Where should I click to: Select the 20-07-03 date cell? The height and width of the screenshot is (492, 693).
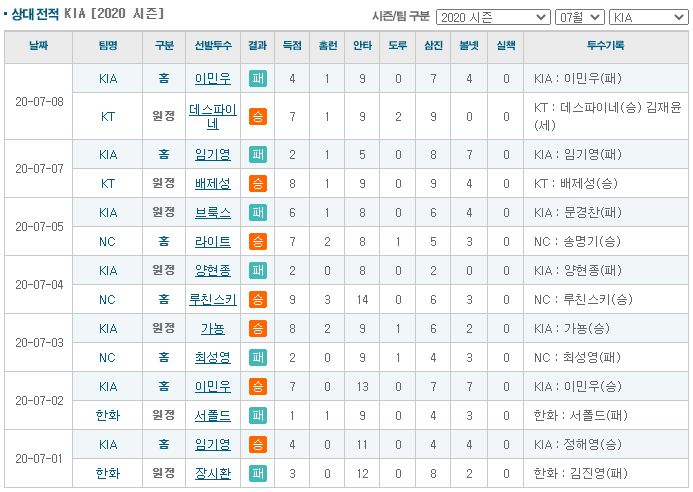39,343
